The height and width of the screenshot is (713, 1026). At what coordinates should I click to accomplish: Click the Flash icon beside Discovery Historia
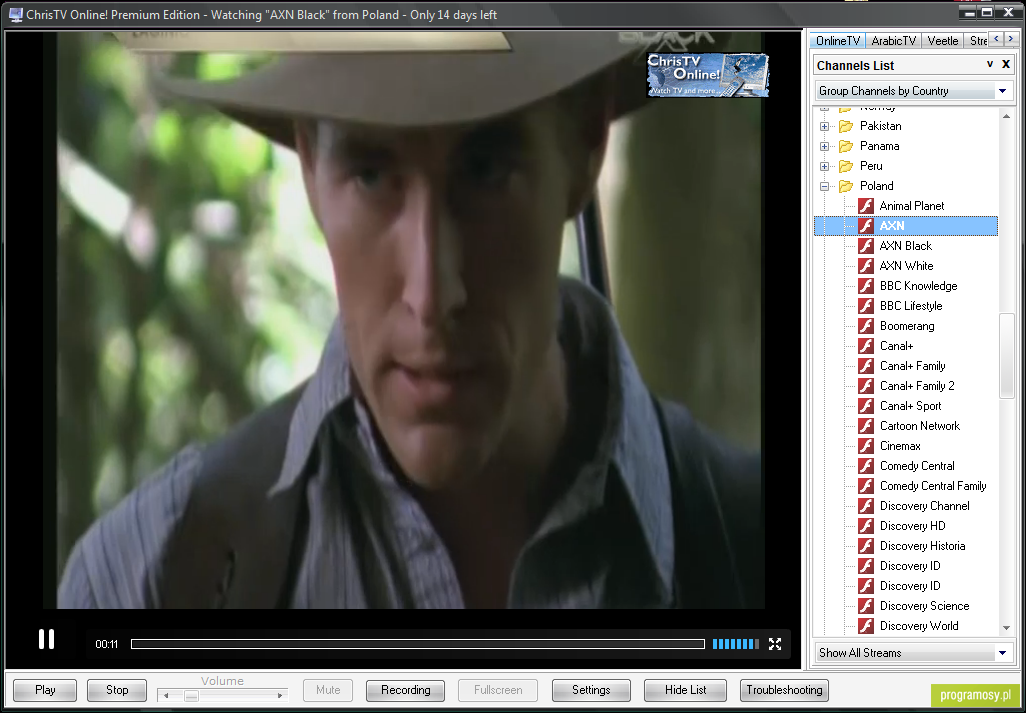(866, 546)
